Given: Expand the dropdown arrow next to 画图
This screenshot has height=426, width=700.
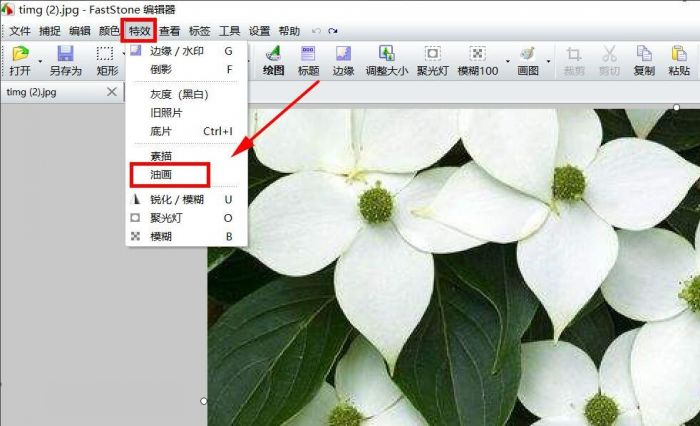Looking at the screenshot, I should (x=548, y=61).
